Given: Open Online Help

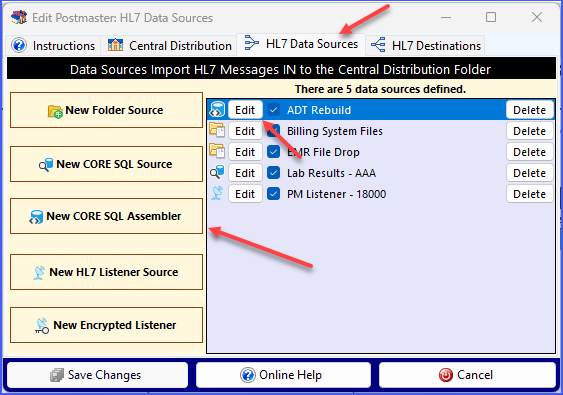Looking at the screenshot, I should click(x=283, y=375).
